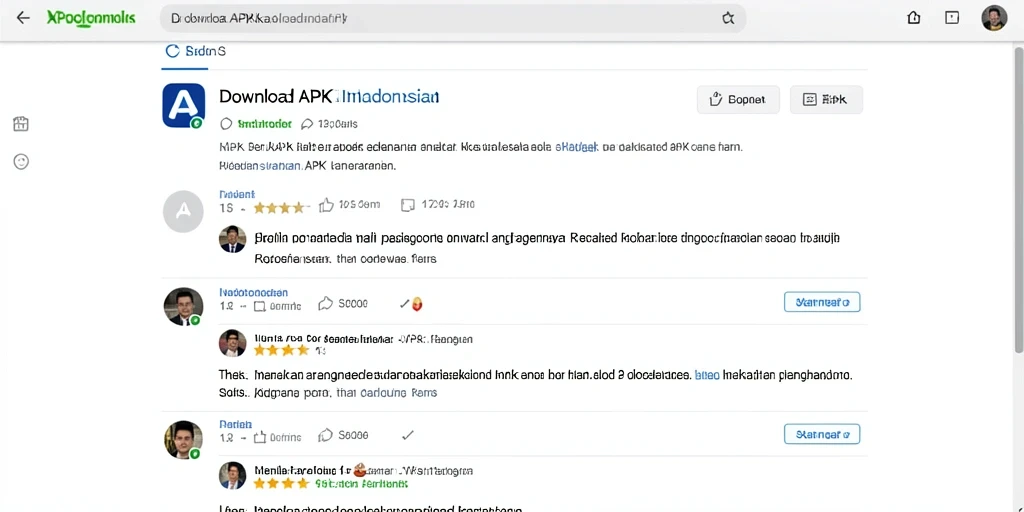Viewport: 1024px width, 512px height.
Task: Click into the top search address field
Action: (453, 18)
